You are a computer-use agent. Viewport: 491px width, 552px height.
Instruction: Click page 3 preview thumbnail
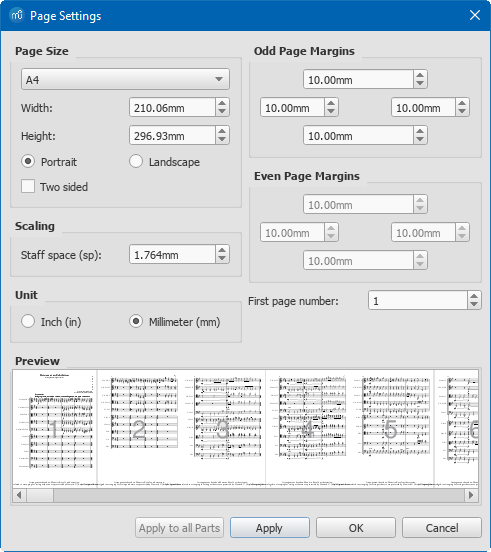click(224, 429)
